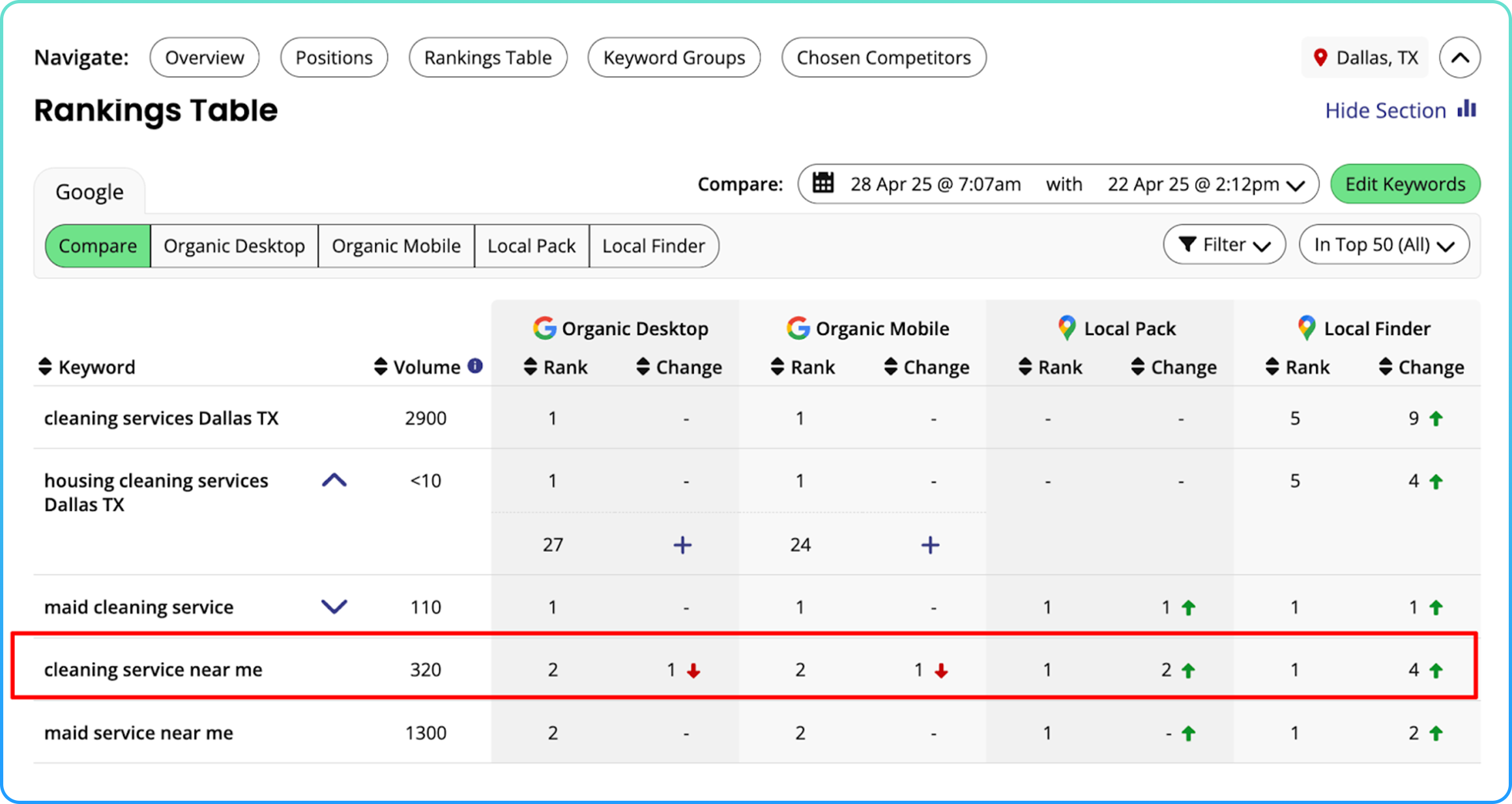Open the Filter dropdown
Viewport: 1512px width, 804px height.
point(1224,245)
